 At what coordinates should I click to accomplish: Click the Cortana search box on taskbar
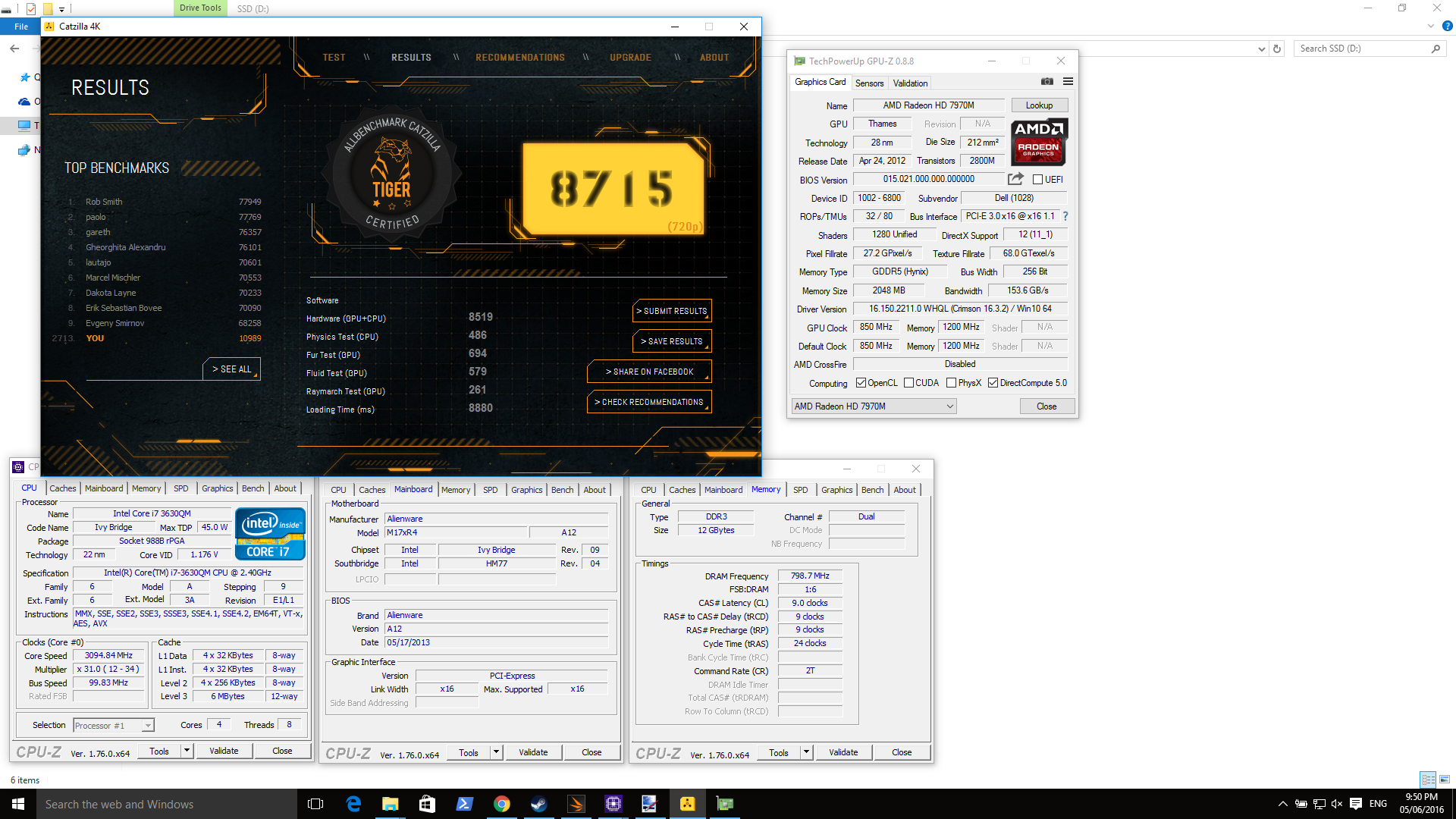pos(167,804)
